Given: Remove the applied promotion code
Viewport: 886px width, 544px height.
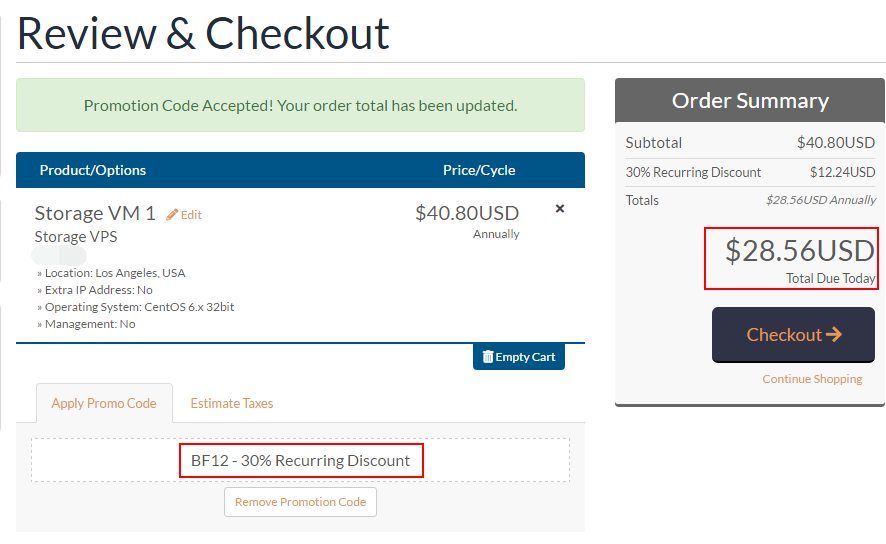Looking at the screenshot, I should pyautogui.click(x=301, y=502).
